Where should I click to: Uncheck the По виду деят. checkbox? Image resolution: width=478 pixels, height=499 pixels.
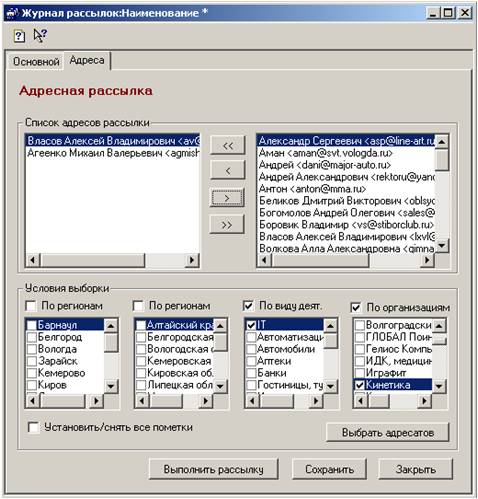(248, 306)
